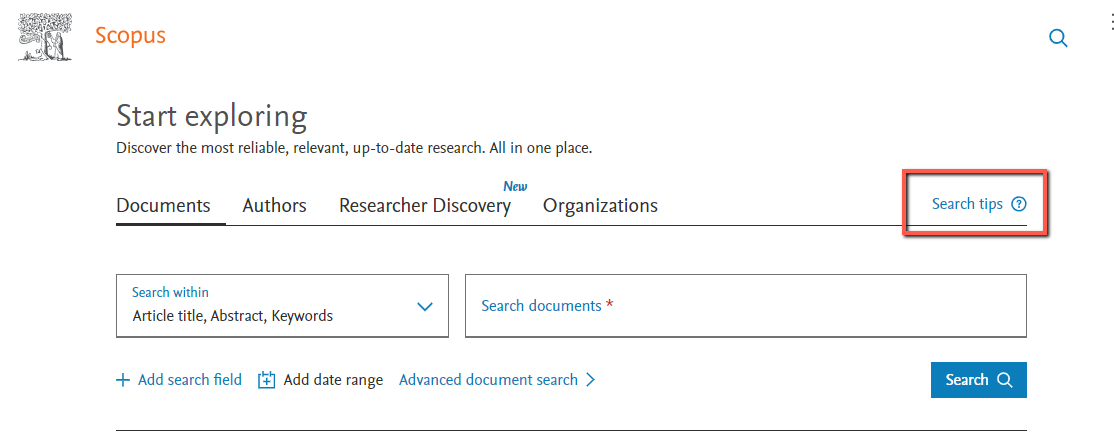Screen dimensions: 1114x446
Task: Click the magnifier icon inside the Search button
Action: [1005, 380]
